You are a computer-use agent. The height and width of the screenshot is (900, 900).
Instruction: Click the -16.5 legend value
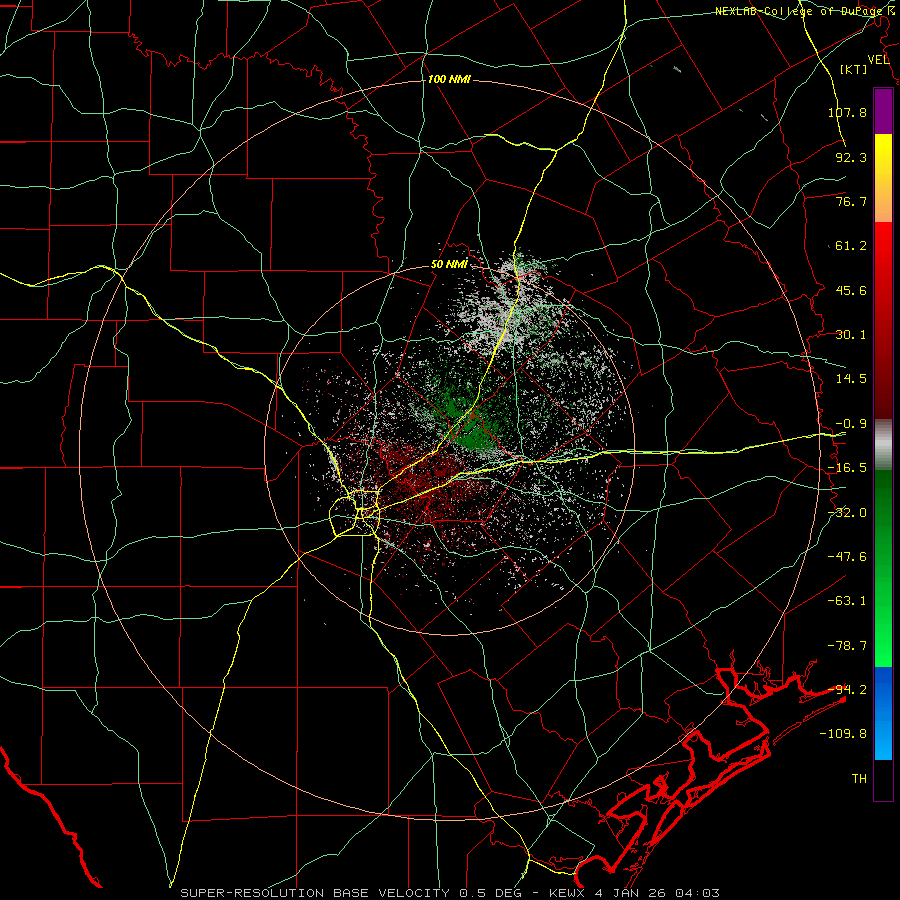tap(847, 468)
